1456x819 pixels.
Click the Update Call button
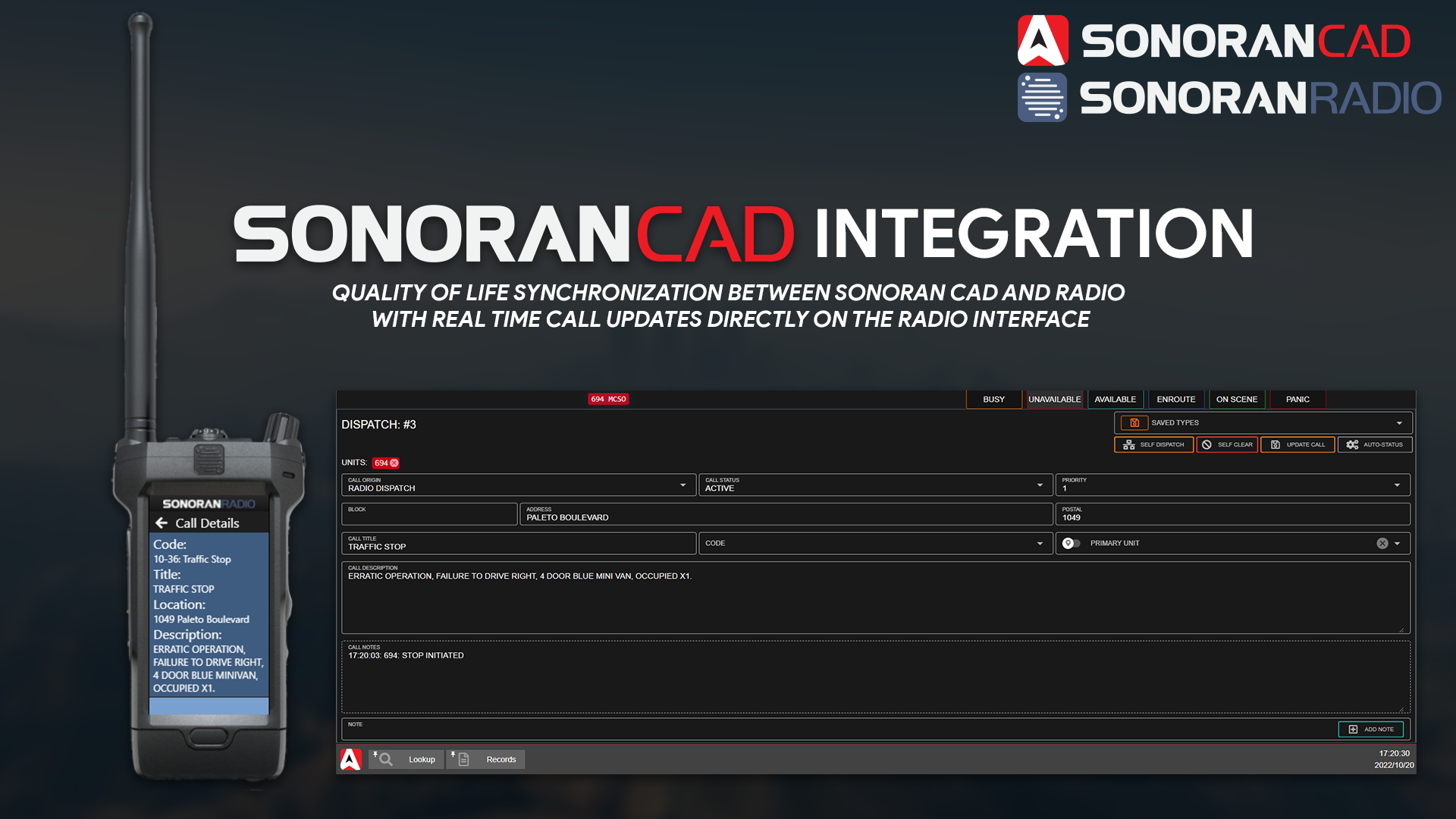coord(1297,445)
